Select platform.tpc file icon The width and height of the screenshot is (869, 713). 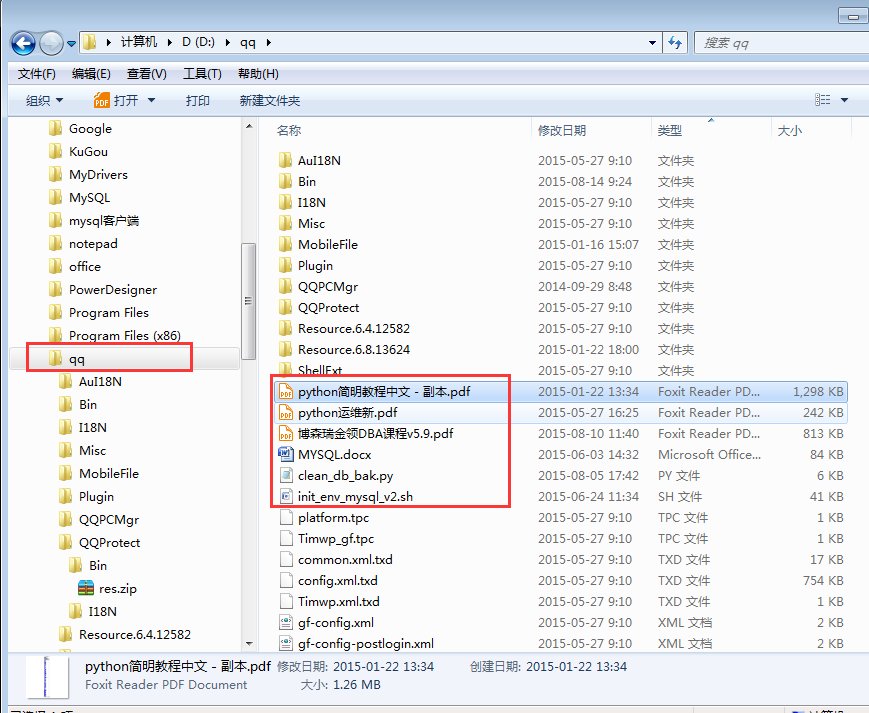(x=286, y=517)
